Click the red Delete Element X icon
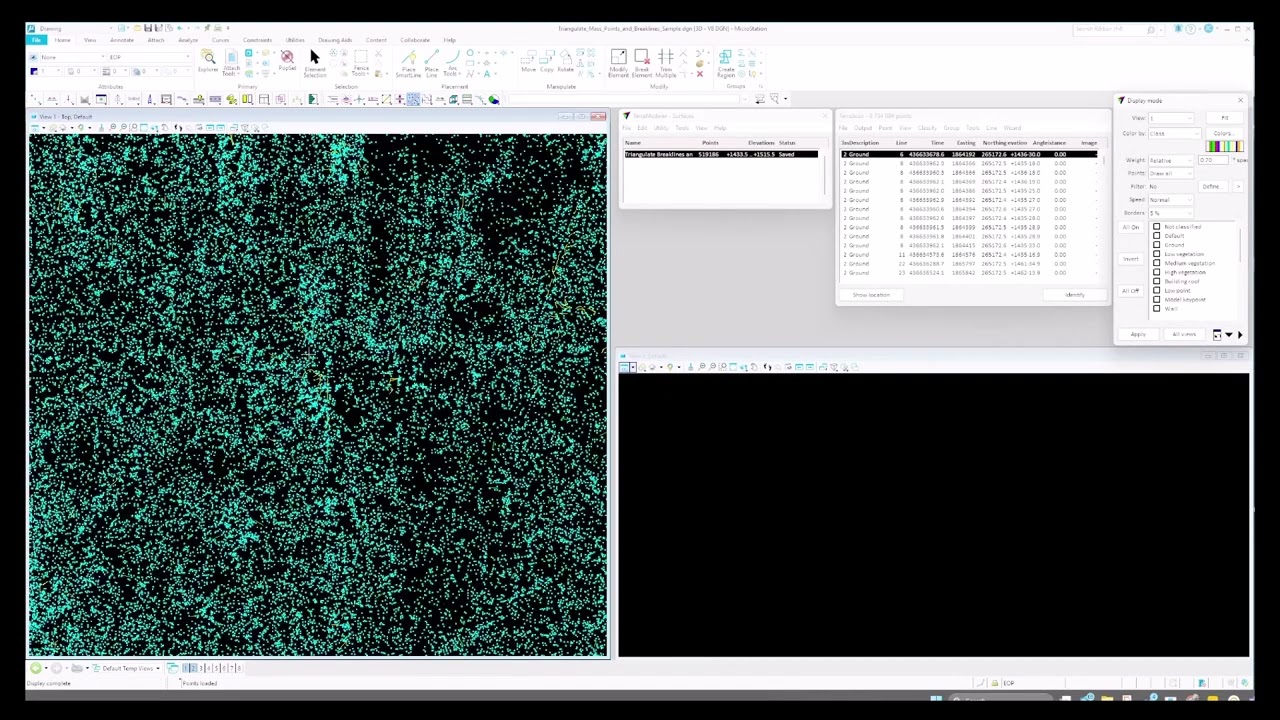 click(x=700, y=74)
